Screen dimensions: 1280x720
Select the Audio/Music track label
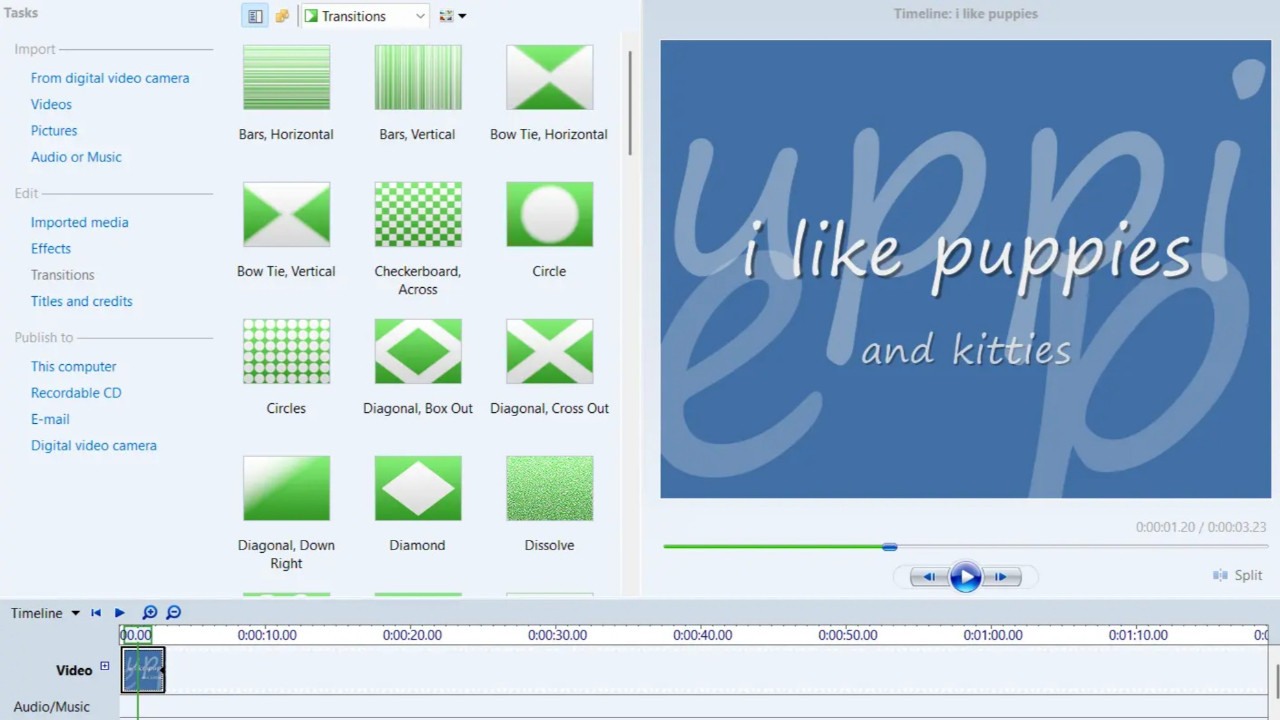pos(52,707)
